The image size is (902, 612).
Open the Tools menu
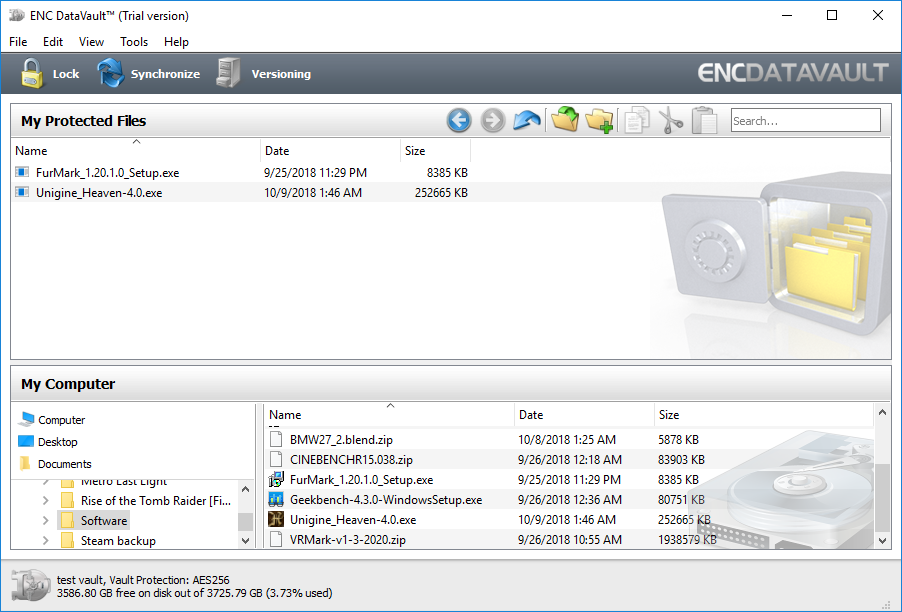click(x=134, y=41)
